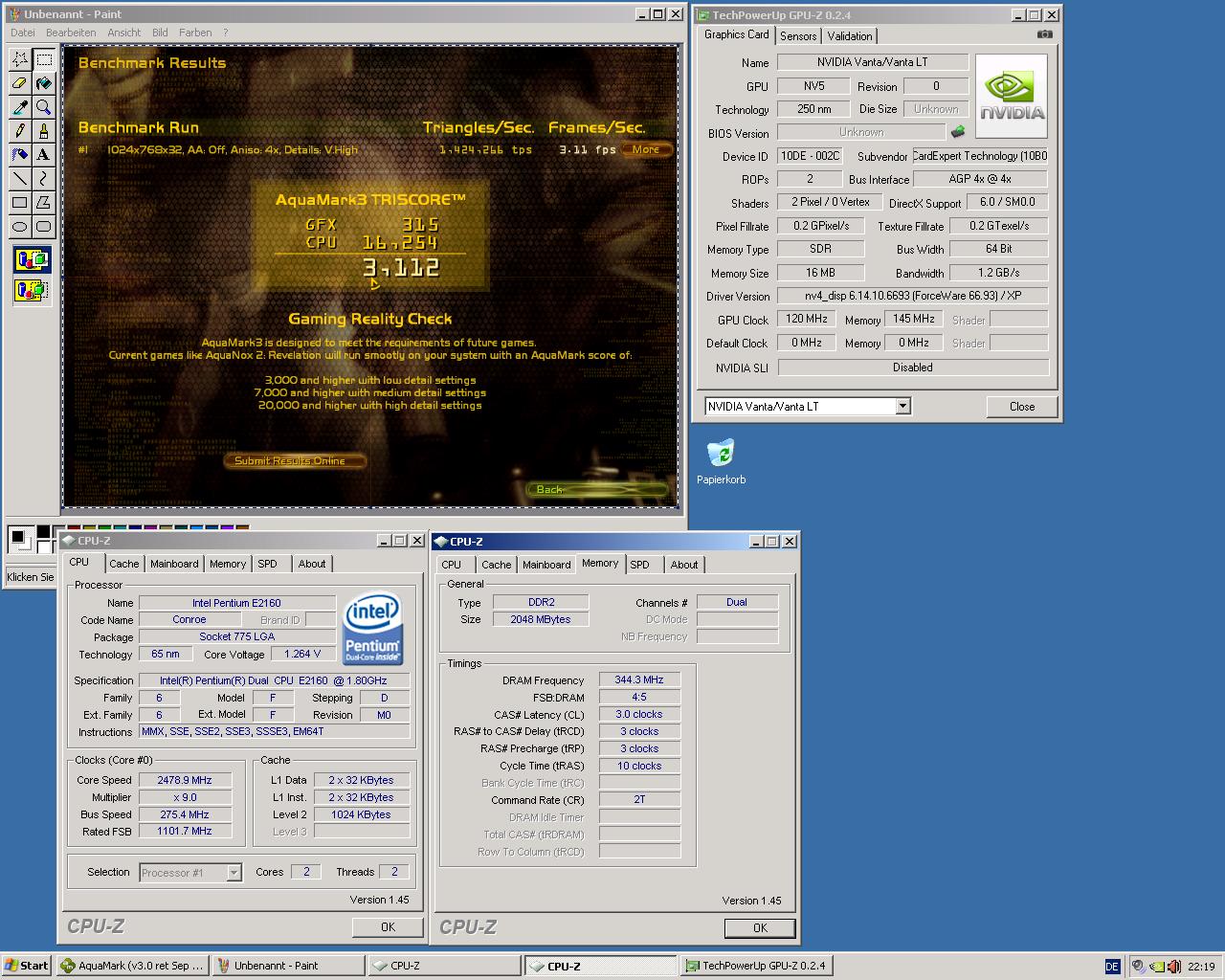Viewport: 1225px width, 980px height.
Task: Open Cache tab in left CPU-Z window
Action: pyautogui.click(x=123, y=564)
